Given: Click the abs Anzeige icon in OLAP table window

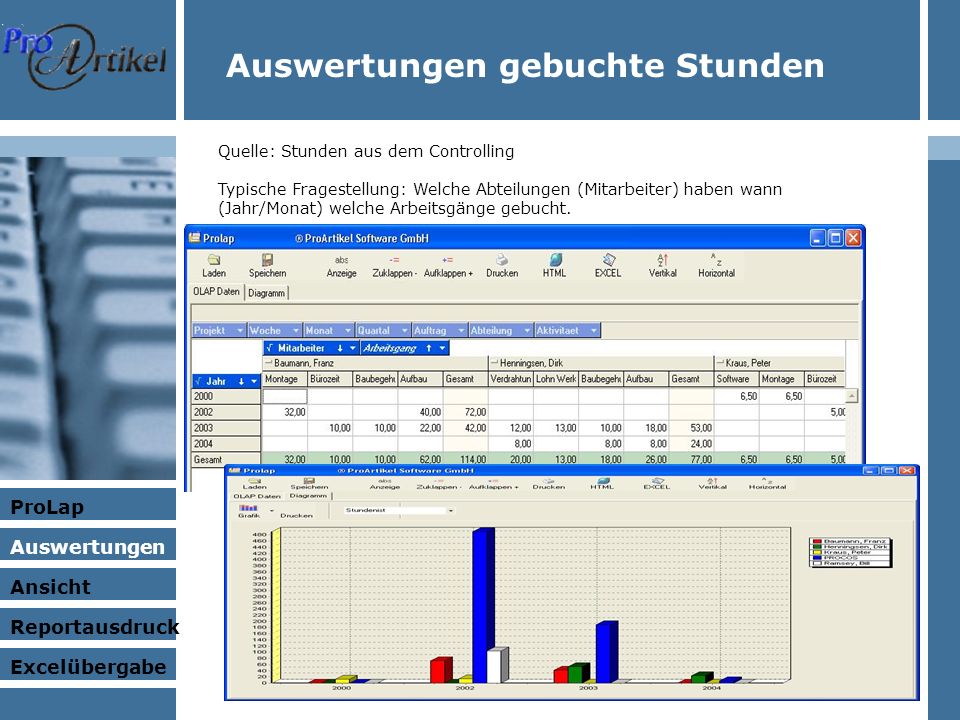Looking at the screenshot, I should pos(341,260).
